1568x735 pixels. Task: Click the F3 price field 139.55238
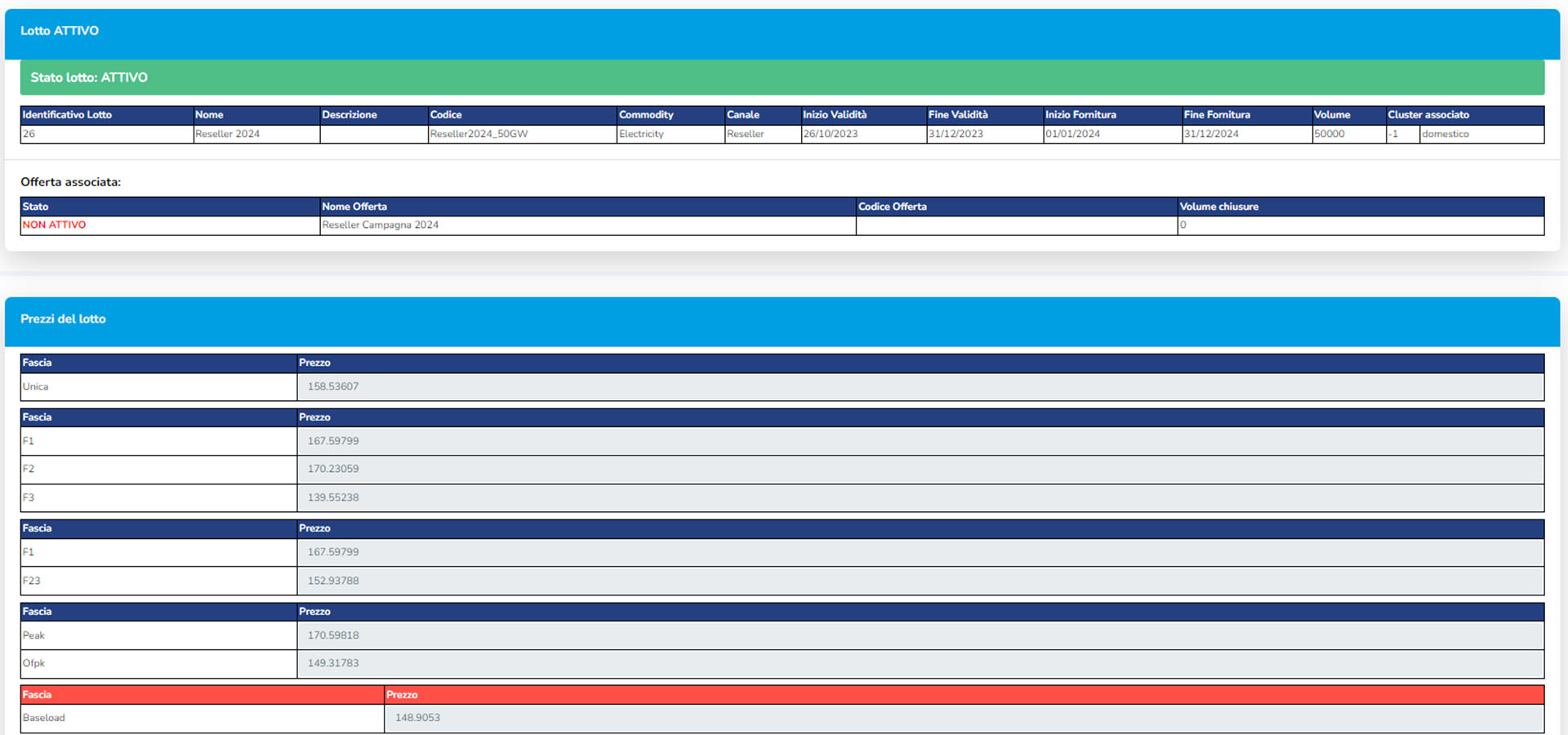(x=920, y=497)
